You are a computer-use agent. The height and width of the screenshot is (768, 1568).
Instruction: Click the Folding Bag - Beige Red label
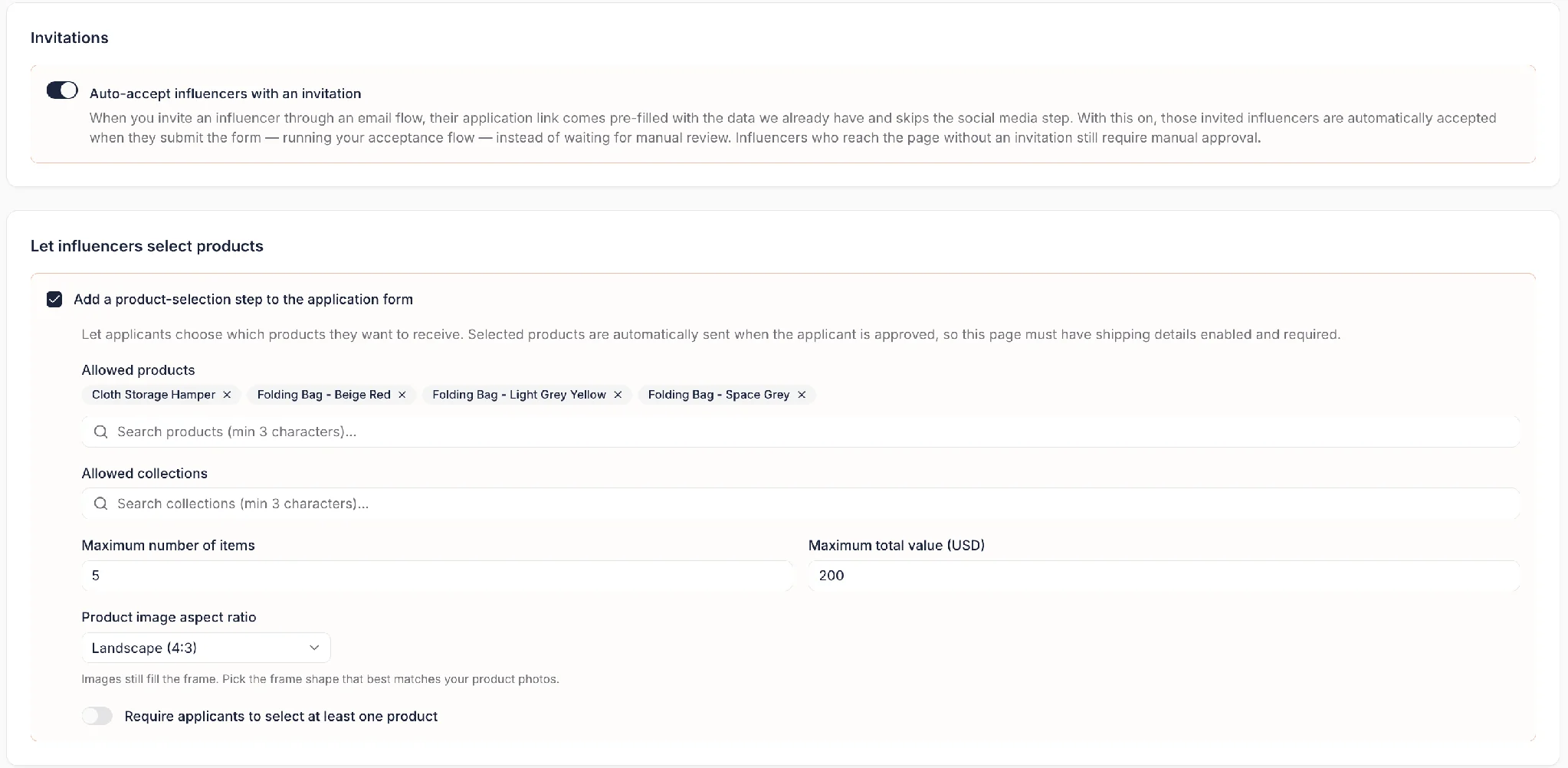tap(323, 395)
